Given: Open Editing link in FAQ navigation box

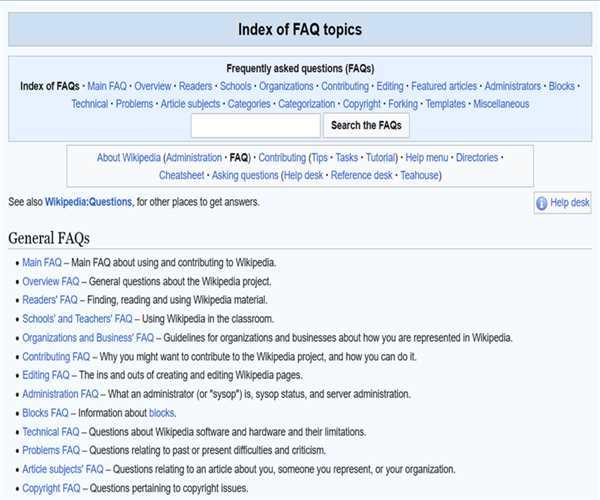Looking at the screenshot, I should coord(390,86).
